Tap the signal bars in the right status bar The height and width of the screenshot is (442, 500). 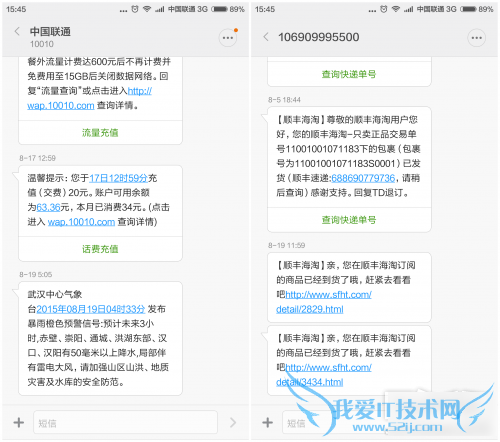408,9
